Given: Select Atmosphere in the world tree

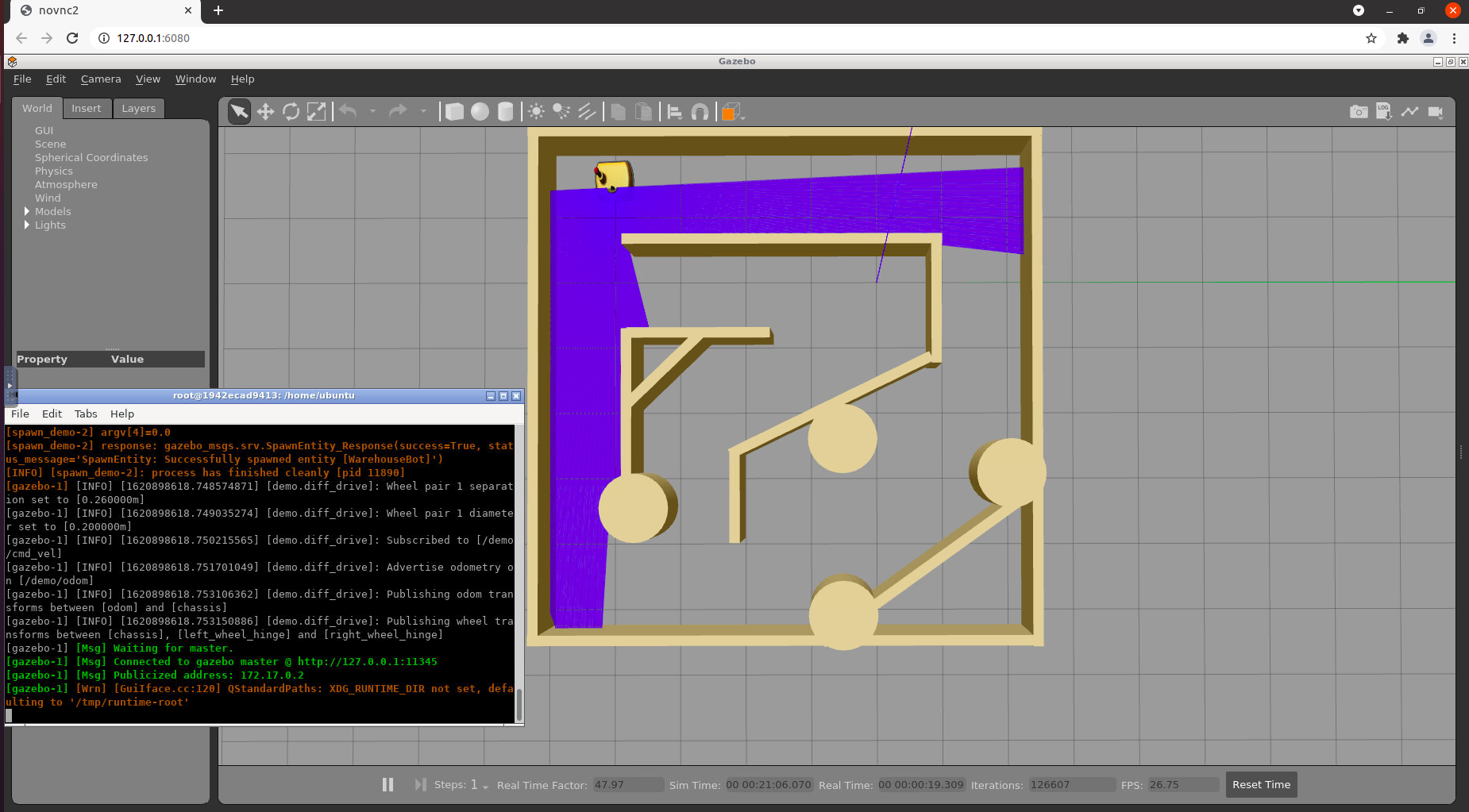Looking at the screenshot, I should [66, 184].
